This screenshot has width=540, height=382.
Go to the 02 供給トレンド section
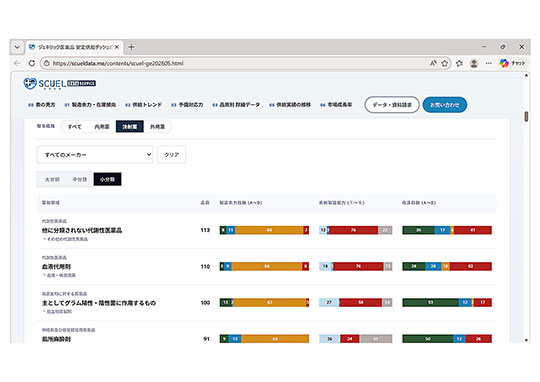click(x=143, y=104)
